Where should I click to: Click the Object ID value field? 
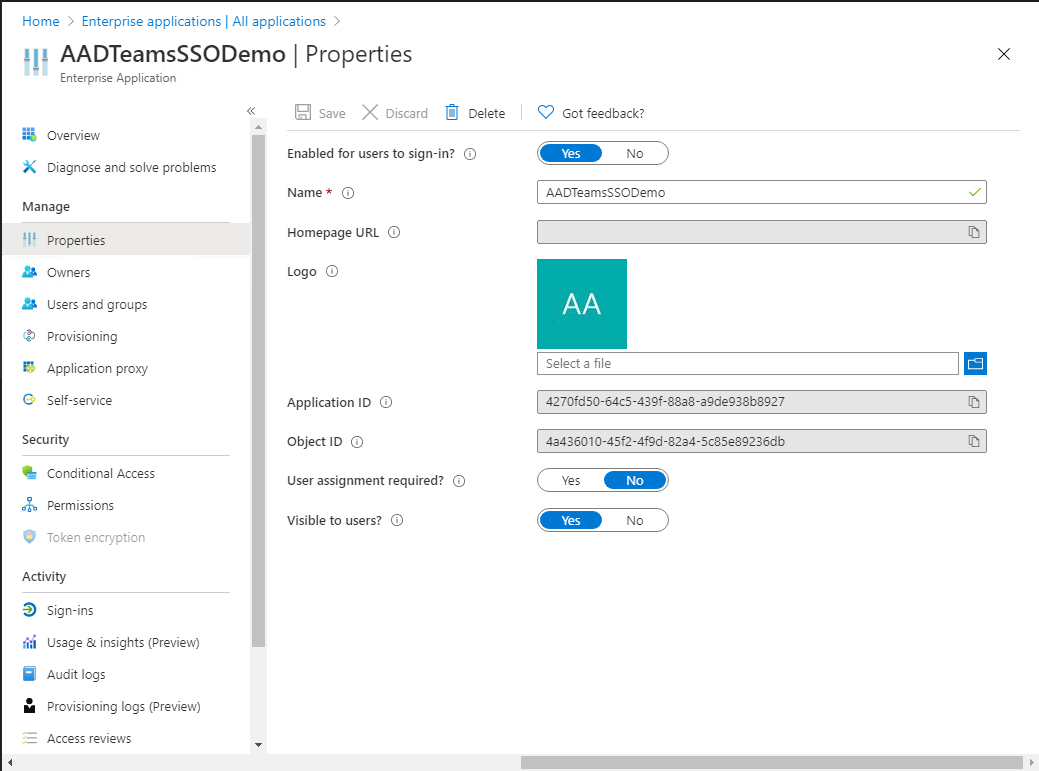point(761,441)
